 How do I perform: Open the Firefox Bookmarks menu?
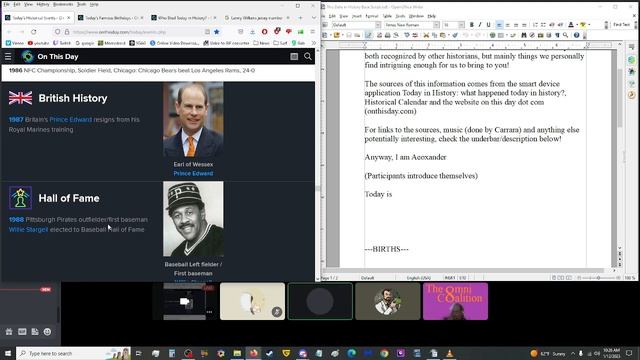[63, 4]
